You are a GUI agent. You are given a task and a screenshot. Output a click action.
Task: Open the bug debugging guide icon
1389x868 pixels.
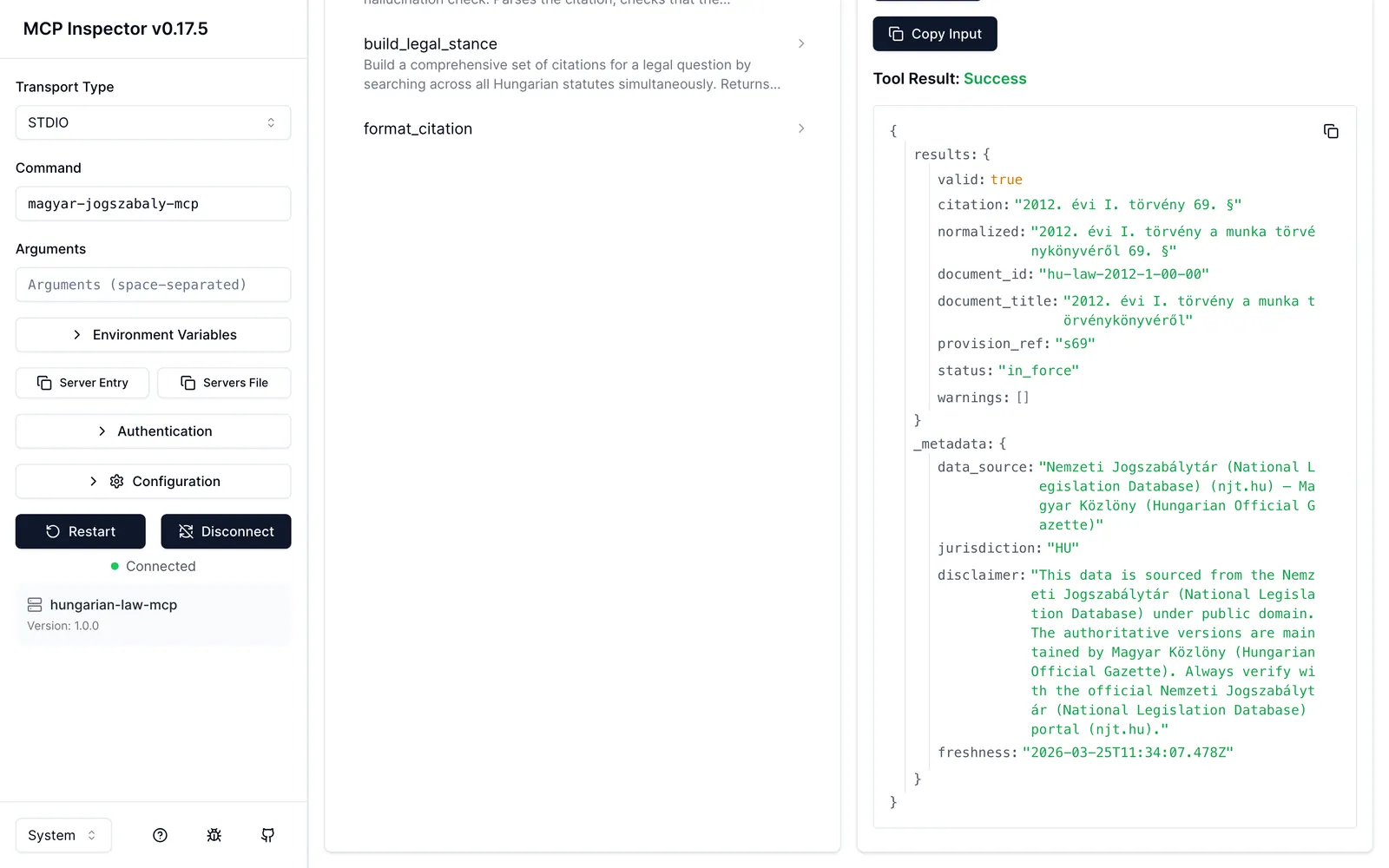click(x=214, y=835)
